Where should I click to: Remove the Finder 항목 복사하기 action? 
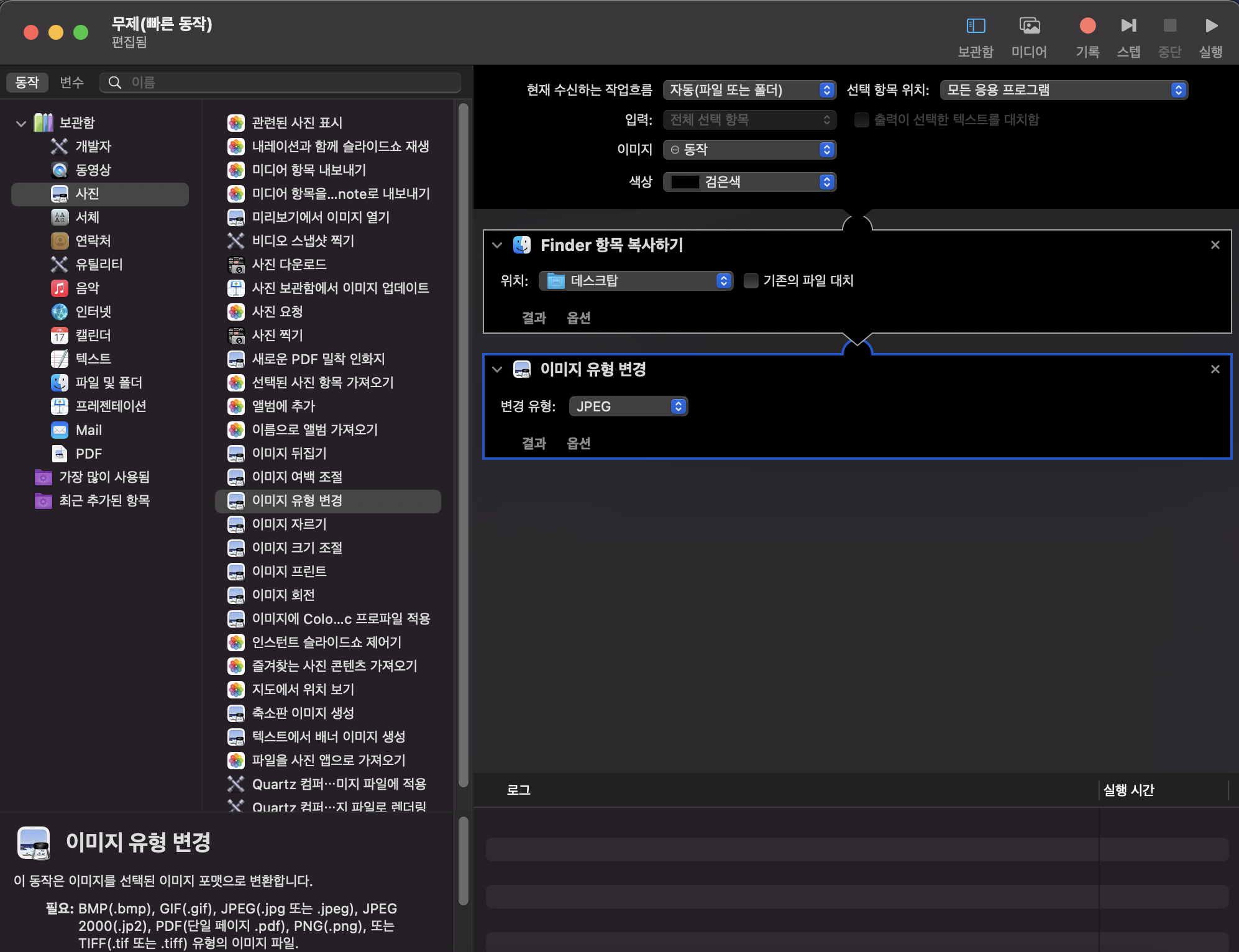(1215, 245)
